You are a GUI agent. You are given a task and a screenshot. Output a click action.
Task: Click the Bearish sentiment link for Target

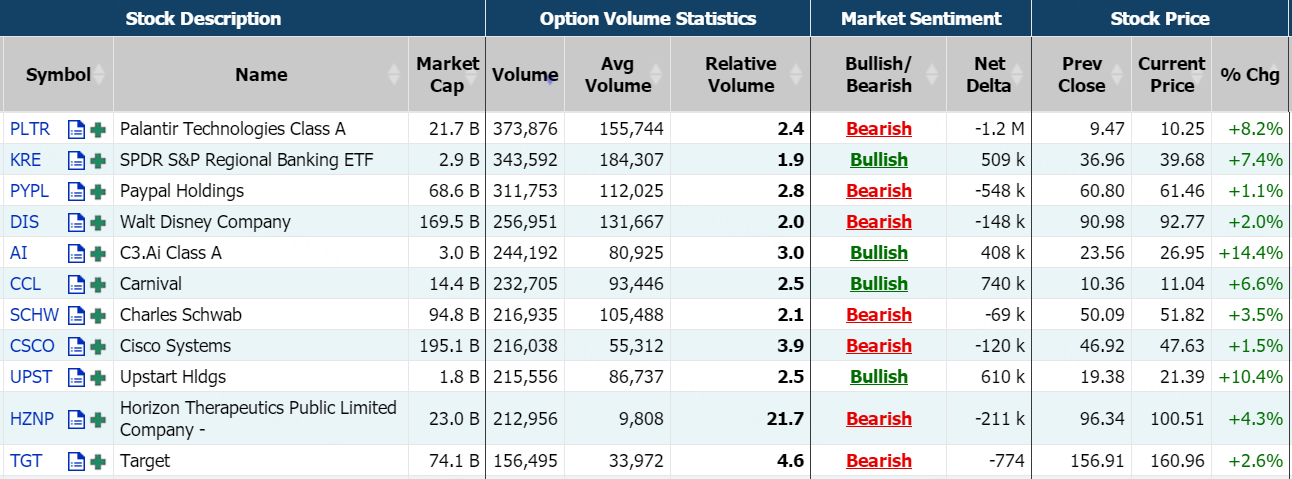point(878,461)
